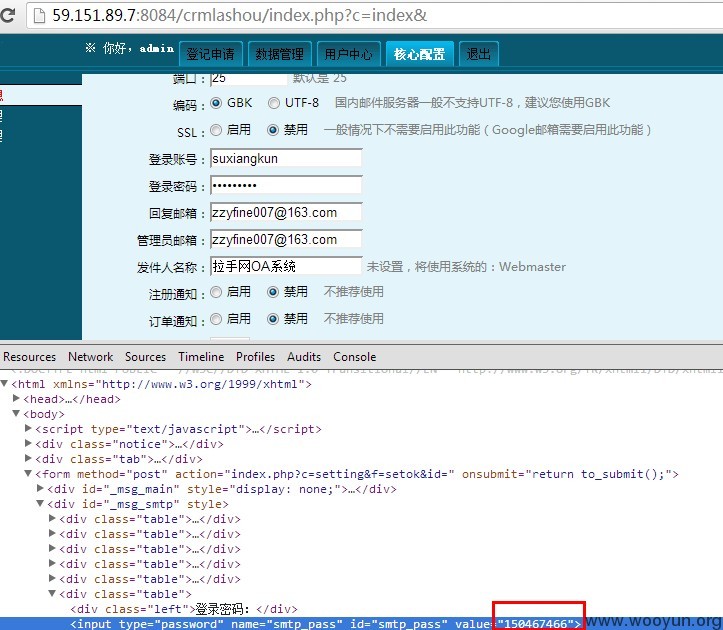Image resolution: width=723 pixels, height=630 pixels.
Task: Disable SSL with the 禁用 radio
Action: [273, 130]
